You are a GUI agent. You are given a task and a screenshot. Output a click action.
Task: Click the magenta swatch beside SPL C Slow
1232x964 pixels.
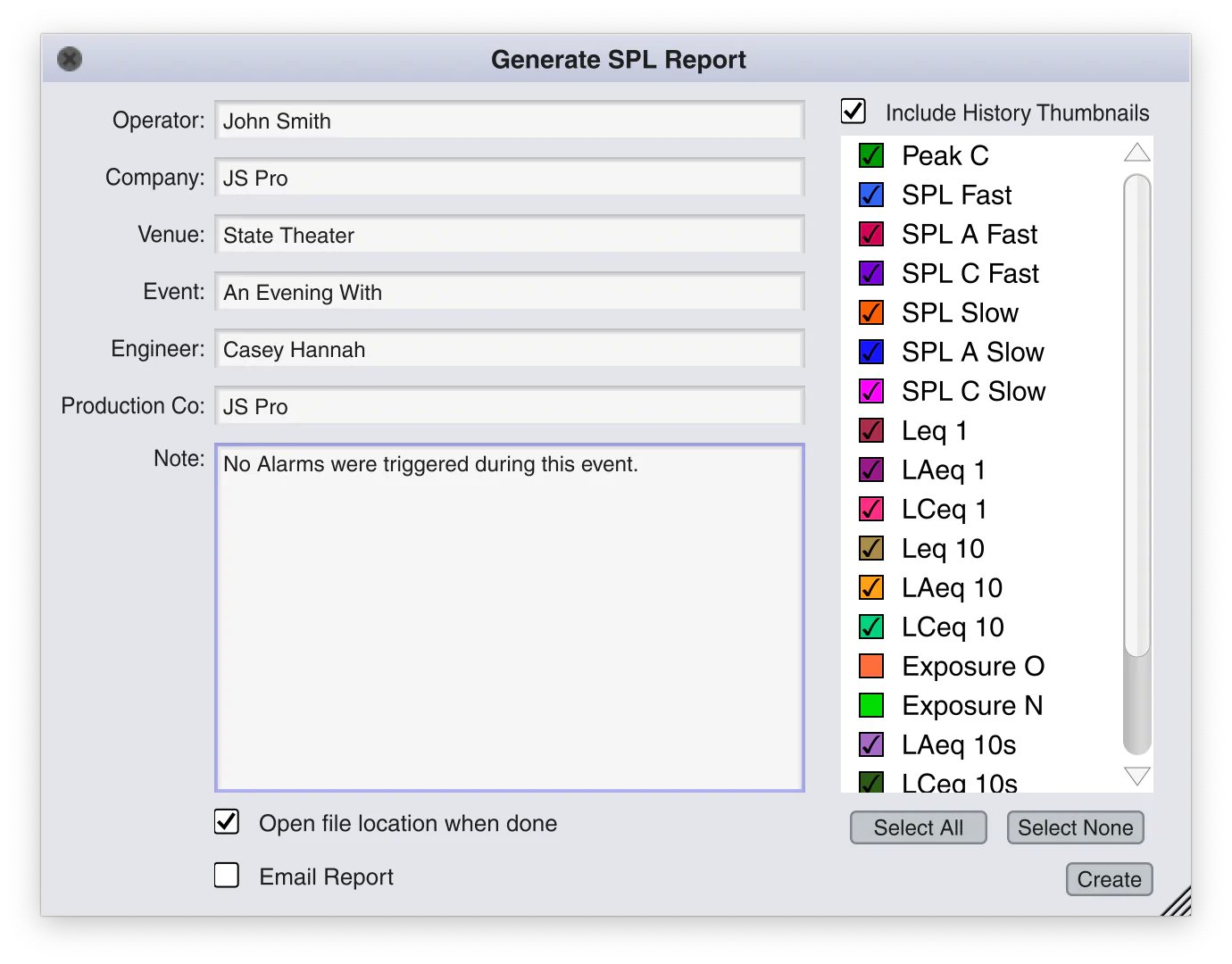[870, 391]
